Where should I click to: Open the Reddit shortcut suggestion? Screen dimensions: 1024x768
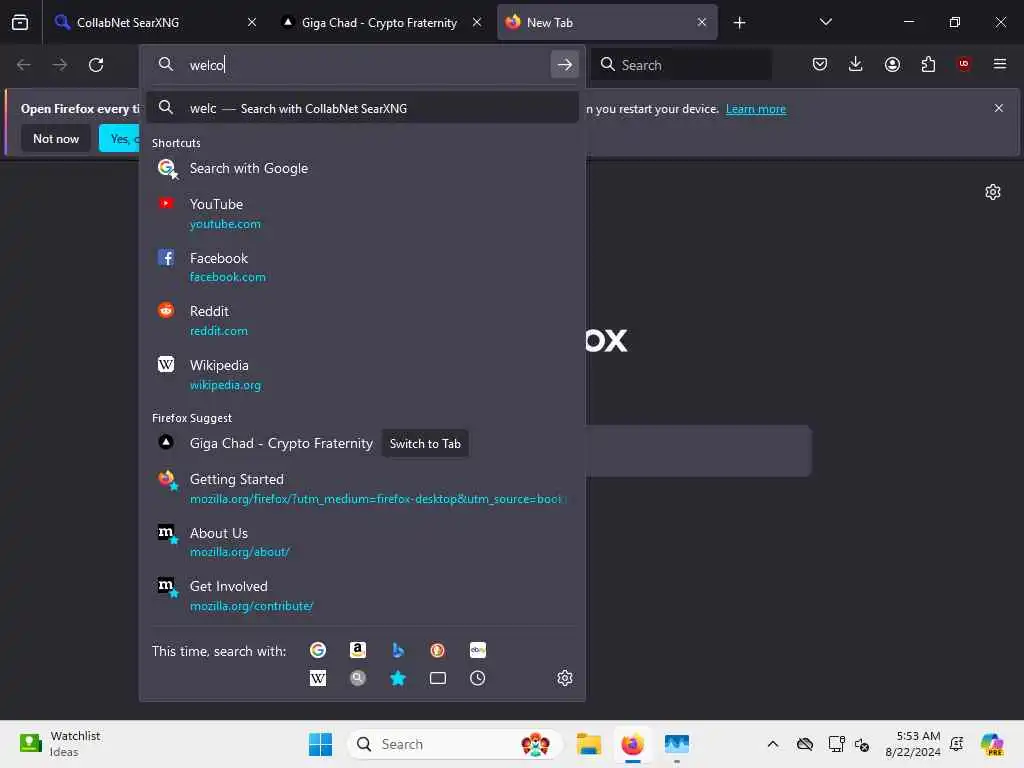(x=362, y=321)
